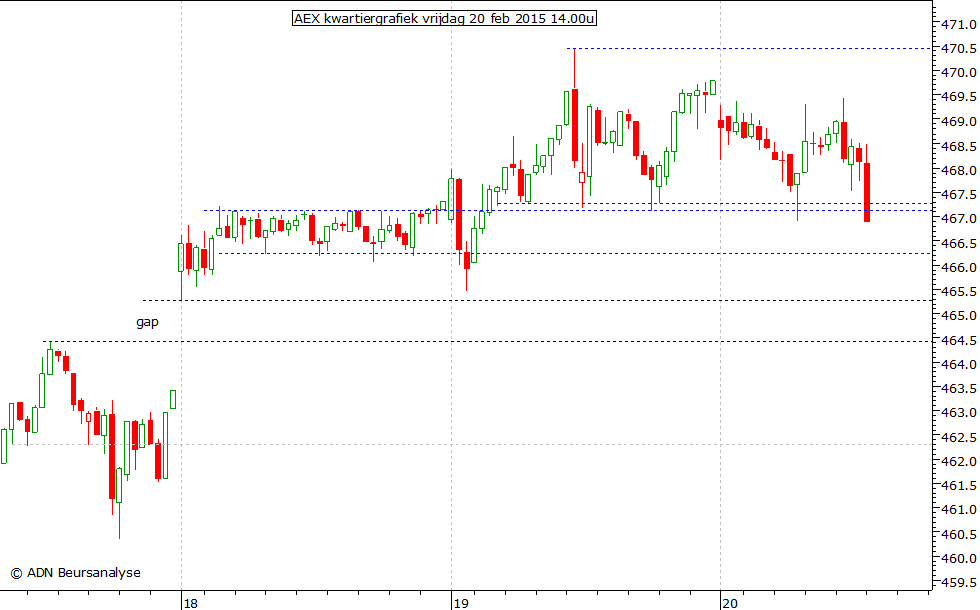Click the date label 19 on time axis

[x=461, y=603]
